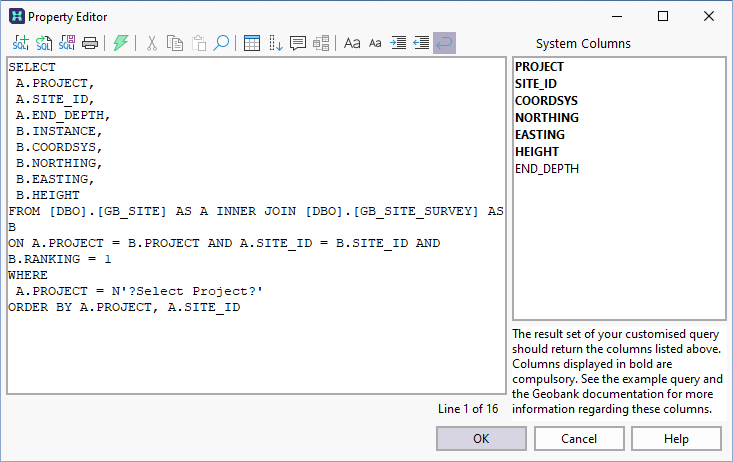Minimize the Property Editor window
The width and height of the screenshot is (733, 462).
point(617,16)
